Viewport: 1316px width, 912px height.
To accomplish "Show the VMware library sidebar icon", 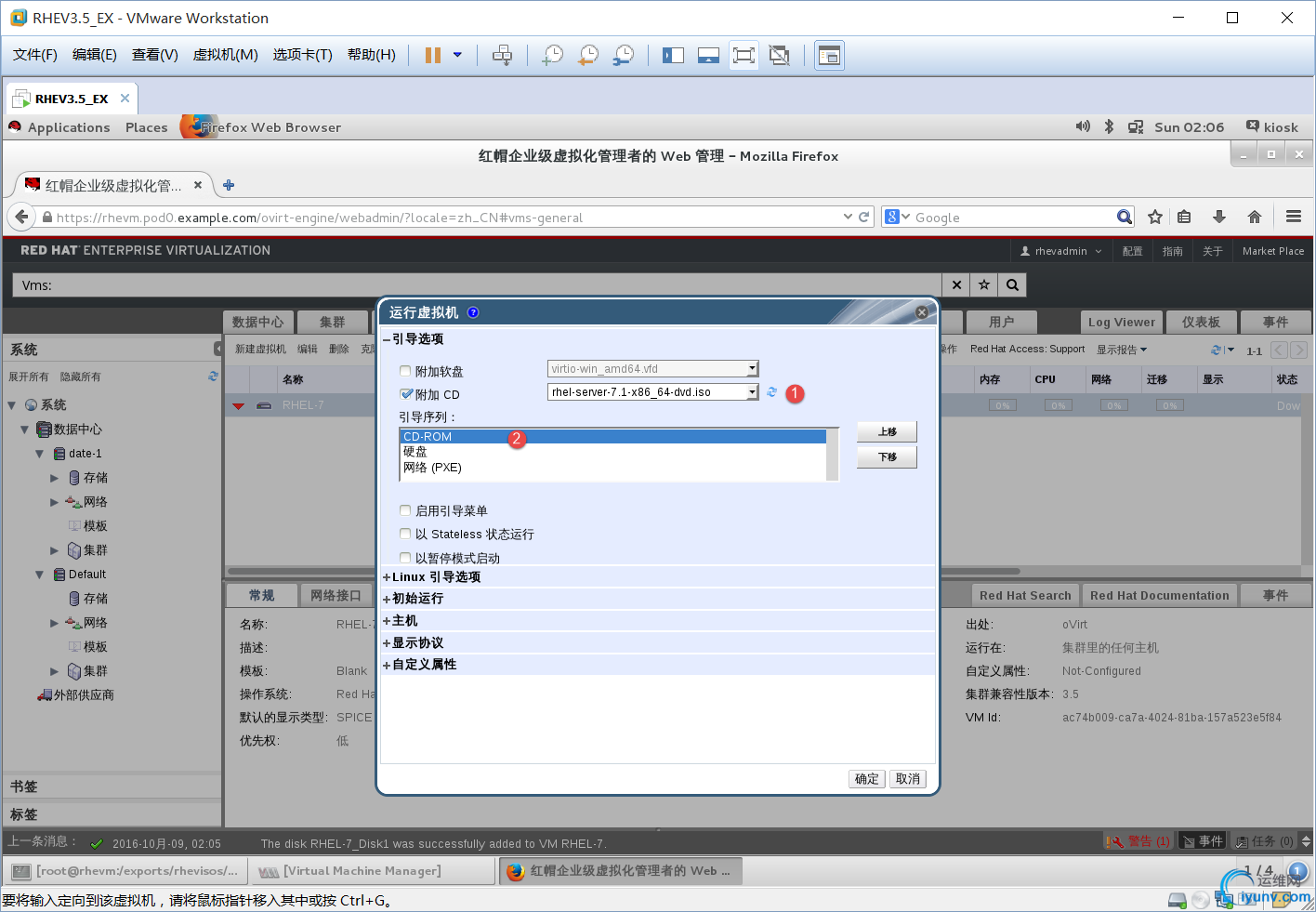I will point(673,55).
